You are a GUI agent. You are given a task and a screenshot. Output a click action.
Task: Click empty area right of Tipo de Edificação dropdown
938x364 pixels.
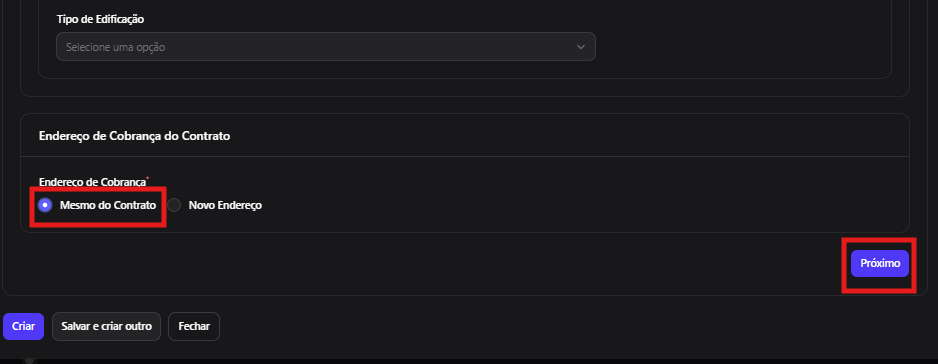742,47
